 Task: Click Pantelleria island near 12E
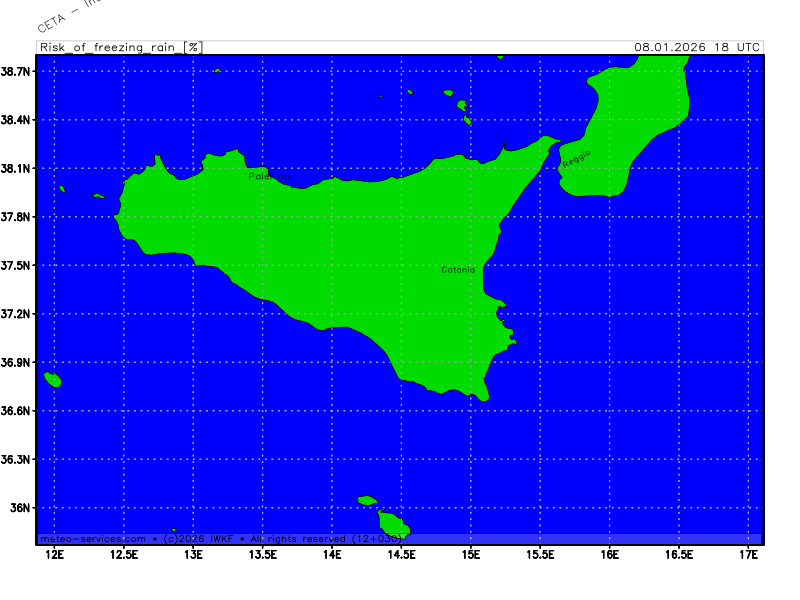[53, 380]
